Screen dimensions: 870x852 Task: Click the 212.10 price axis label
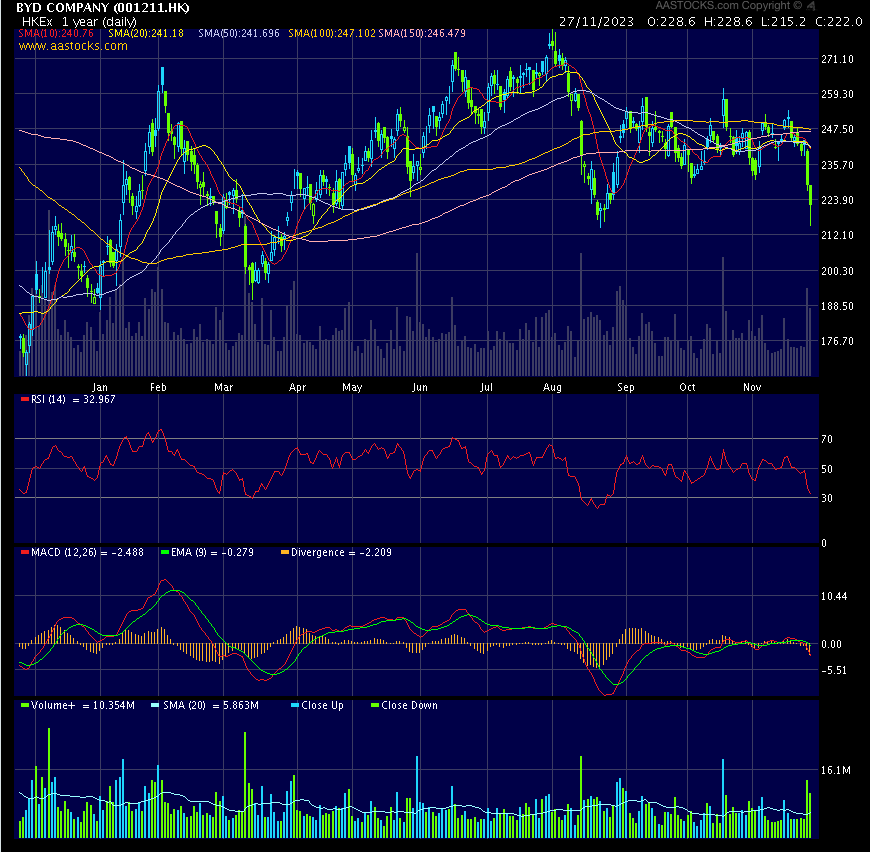pos(837,235)
